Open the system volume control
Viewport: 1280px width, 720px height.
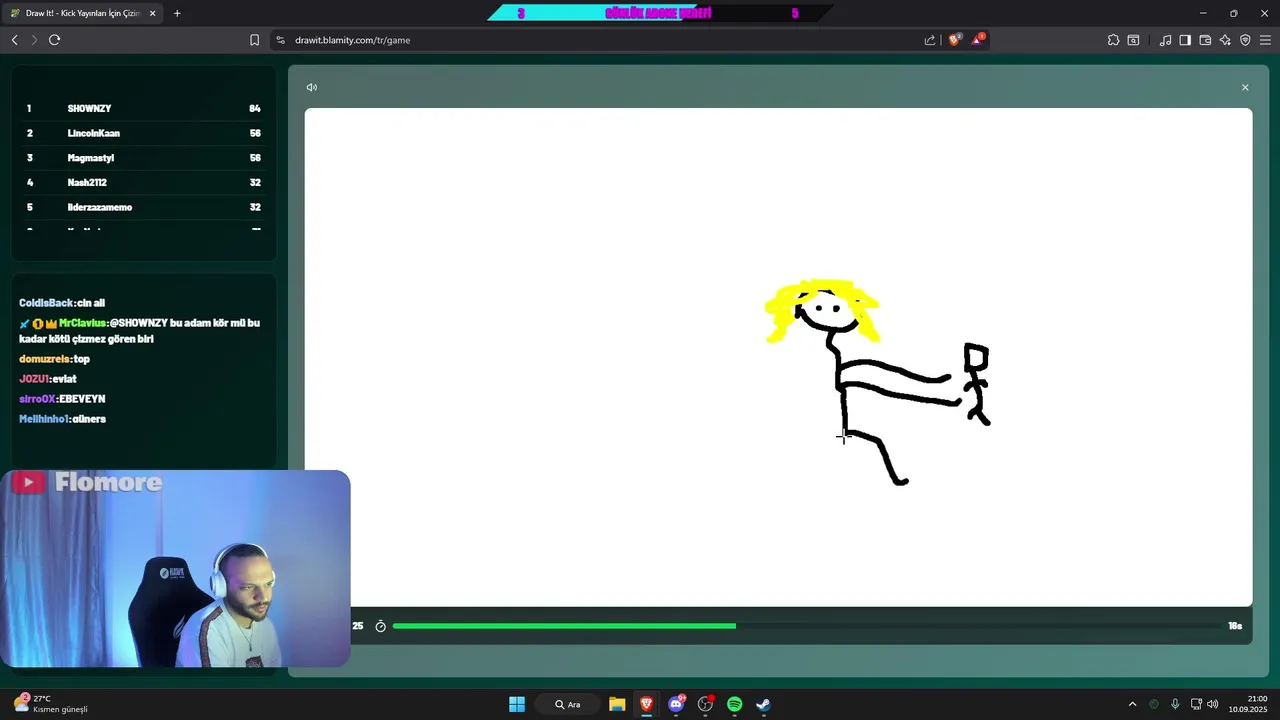(x=1213, y=704)
